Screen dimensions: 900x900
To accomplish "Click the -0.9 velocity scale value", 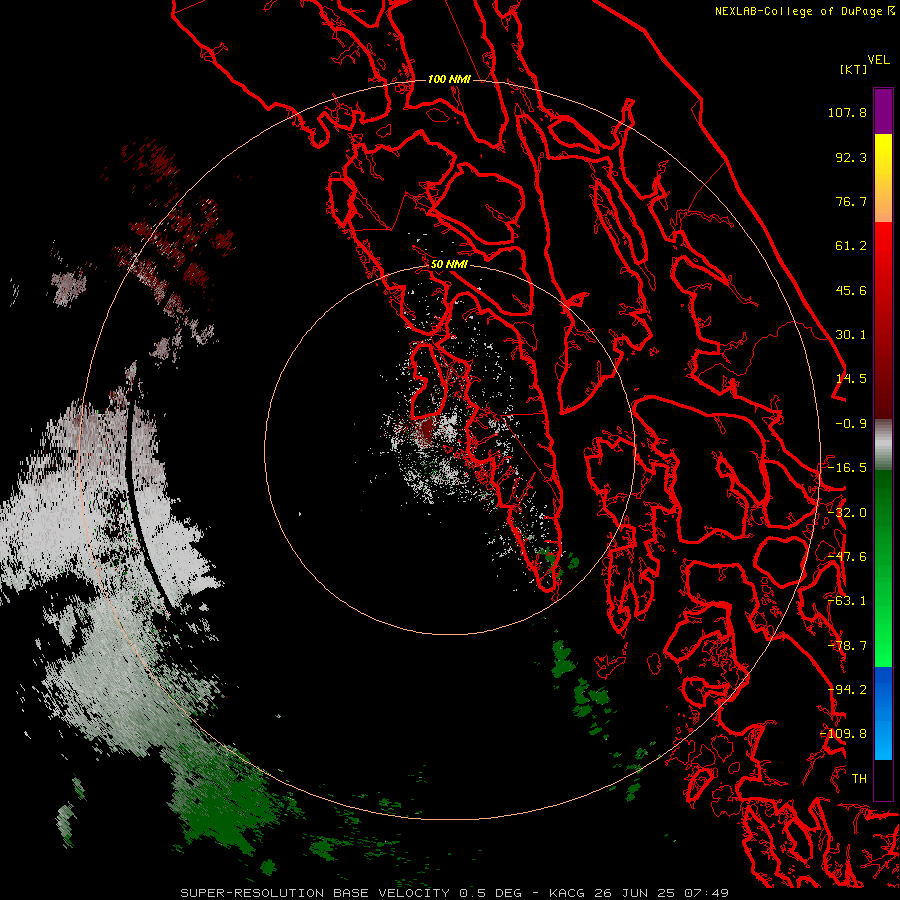I will [x=851, y=424].
